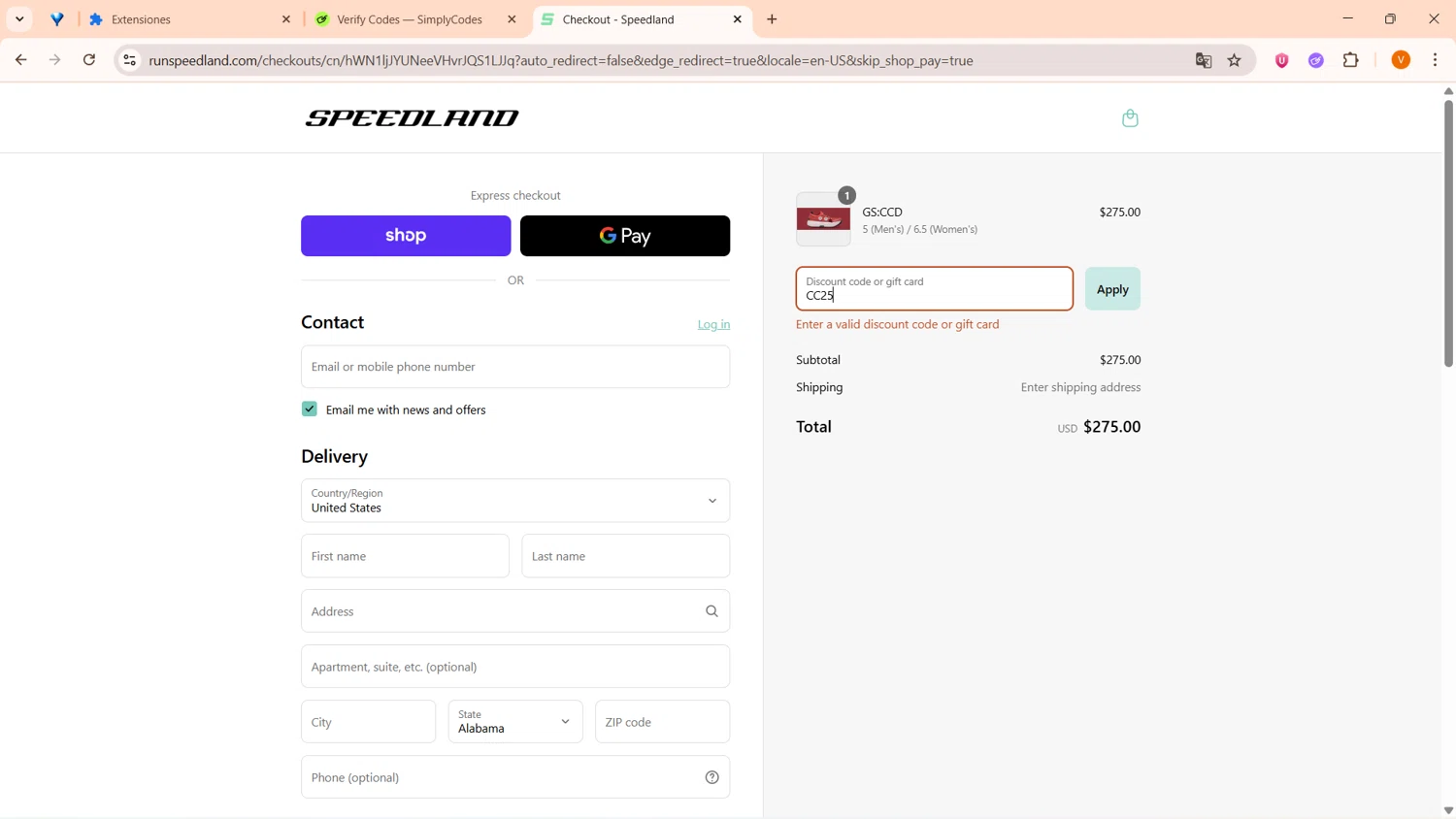Viewport: 1456px width, 819px height.
Task: Switch to Verify Codes — SimplyCodes tab
Action: [x=415, y=19]
